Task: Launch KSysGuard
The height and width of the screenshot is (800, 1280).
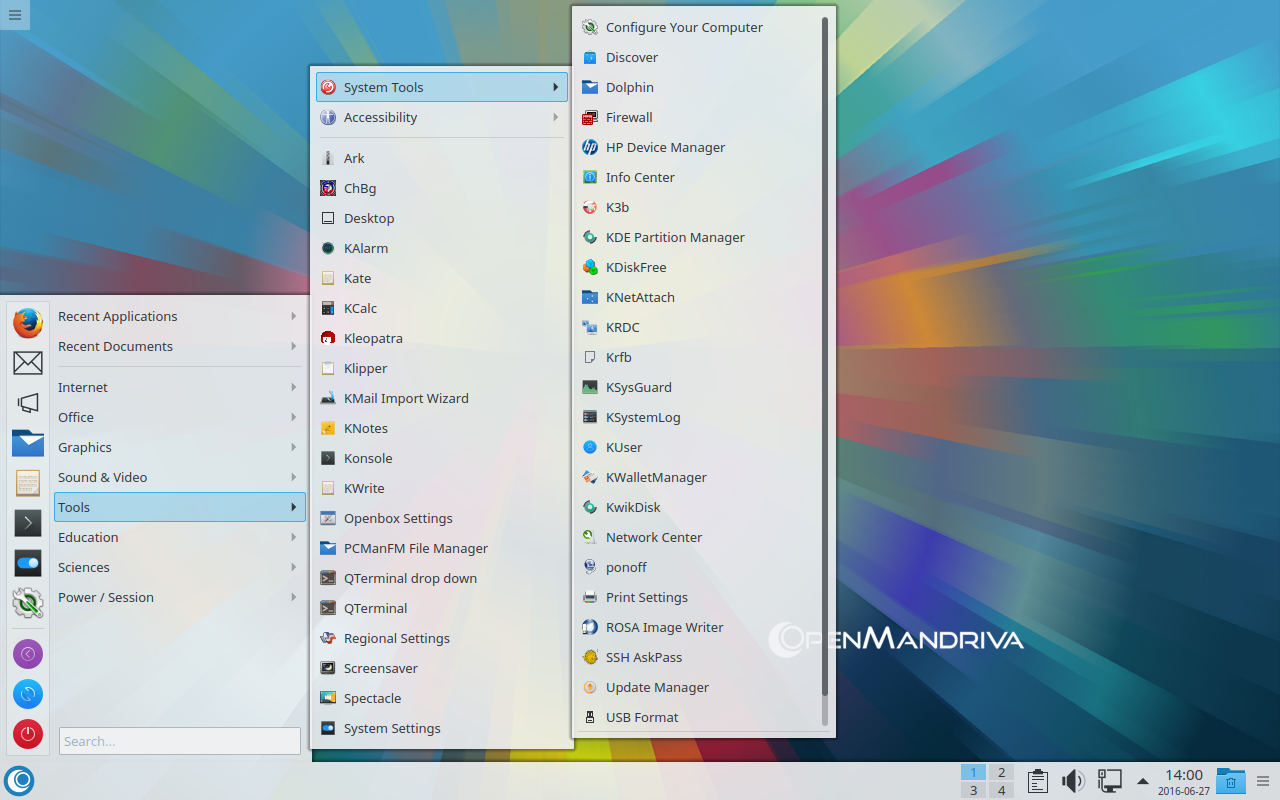Action: [x=699, y=387]
